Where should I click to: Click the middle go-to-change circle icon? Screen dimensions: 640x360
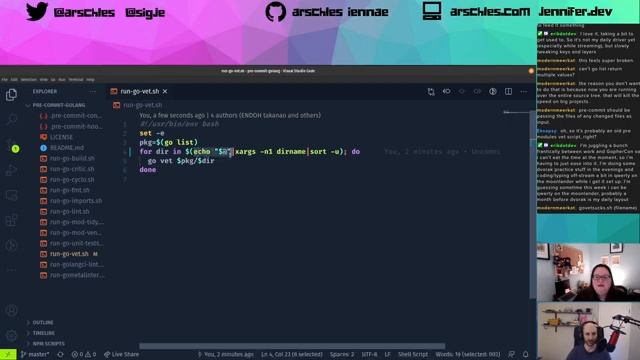[462, 91]
